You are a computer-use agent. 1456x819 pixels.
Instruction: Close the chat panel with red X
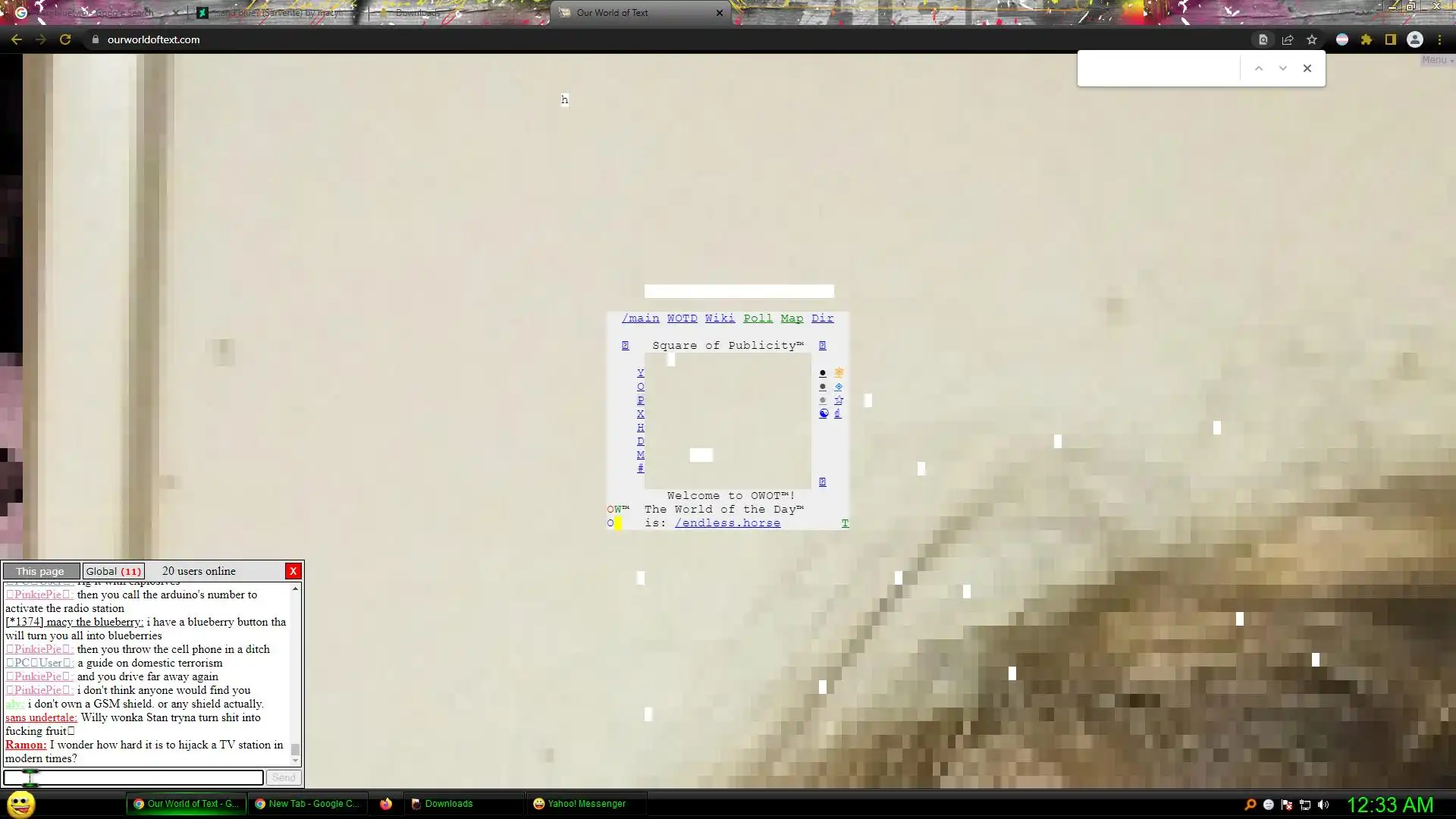[x=293, y=571]
